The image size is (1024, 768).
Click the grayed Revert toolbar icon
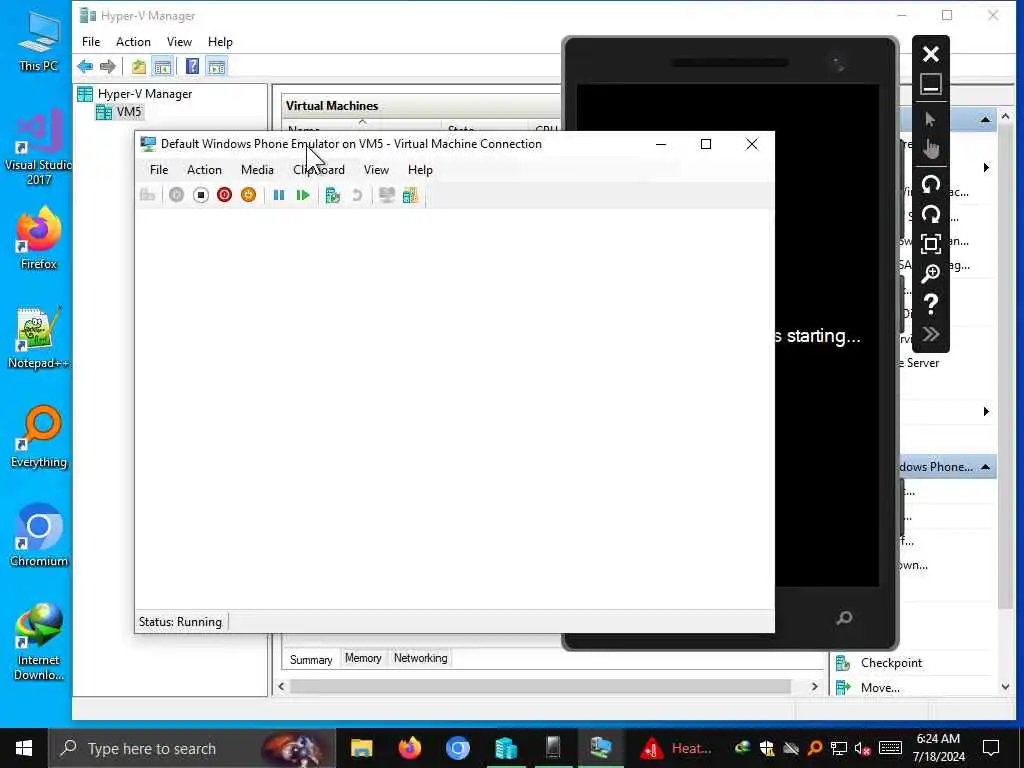(357, 195)
